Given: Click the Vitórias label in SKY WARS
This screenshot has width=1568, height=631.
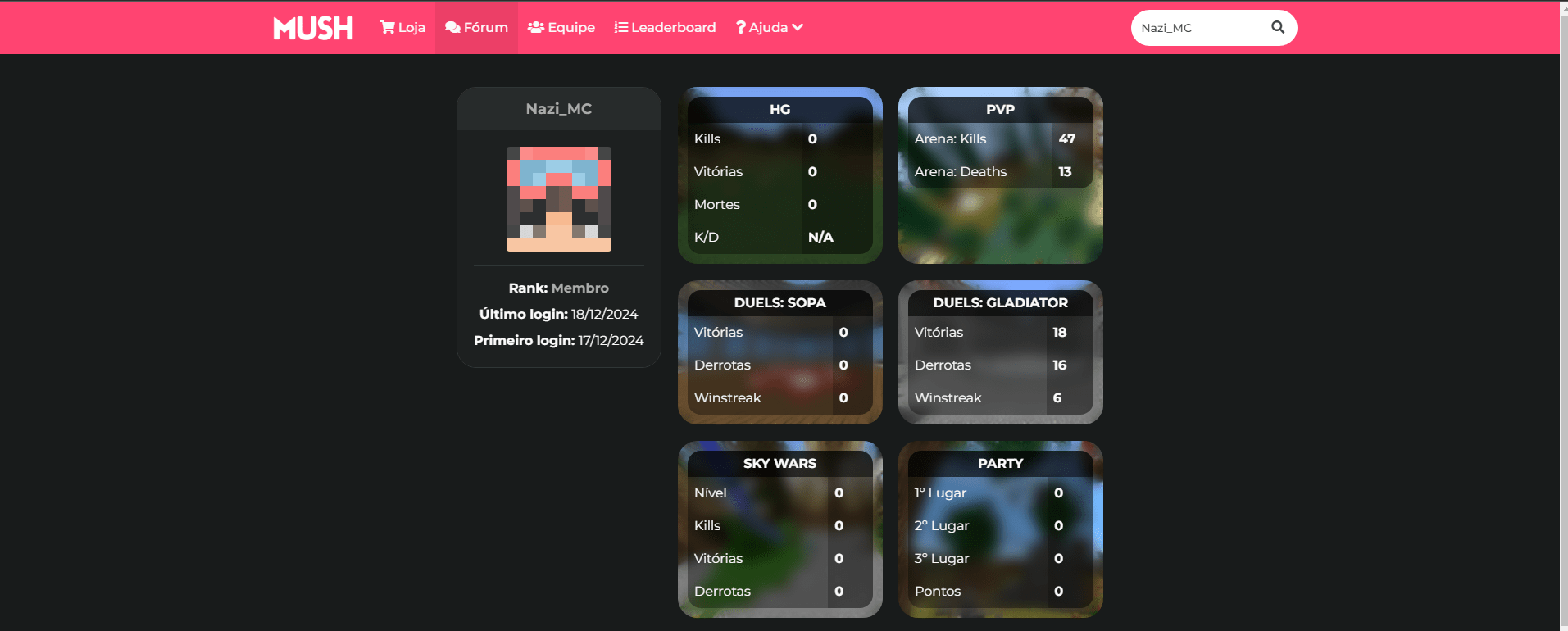Looking at the screenshot, I should point(719,558).
